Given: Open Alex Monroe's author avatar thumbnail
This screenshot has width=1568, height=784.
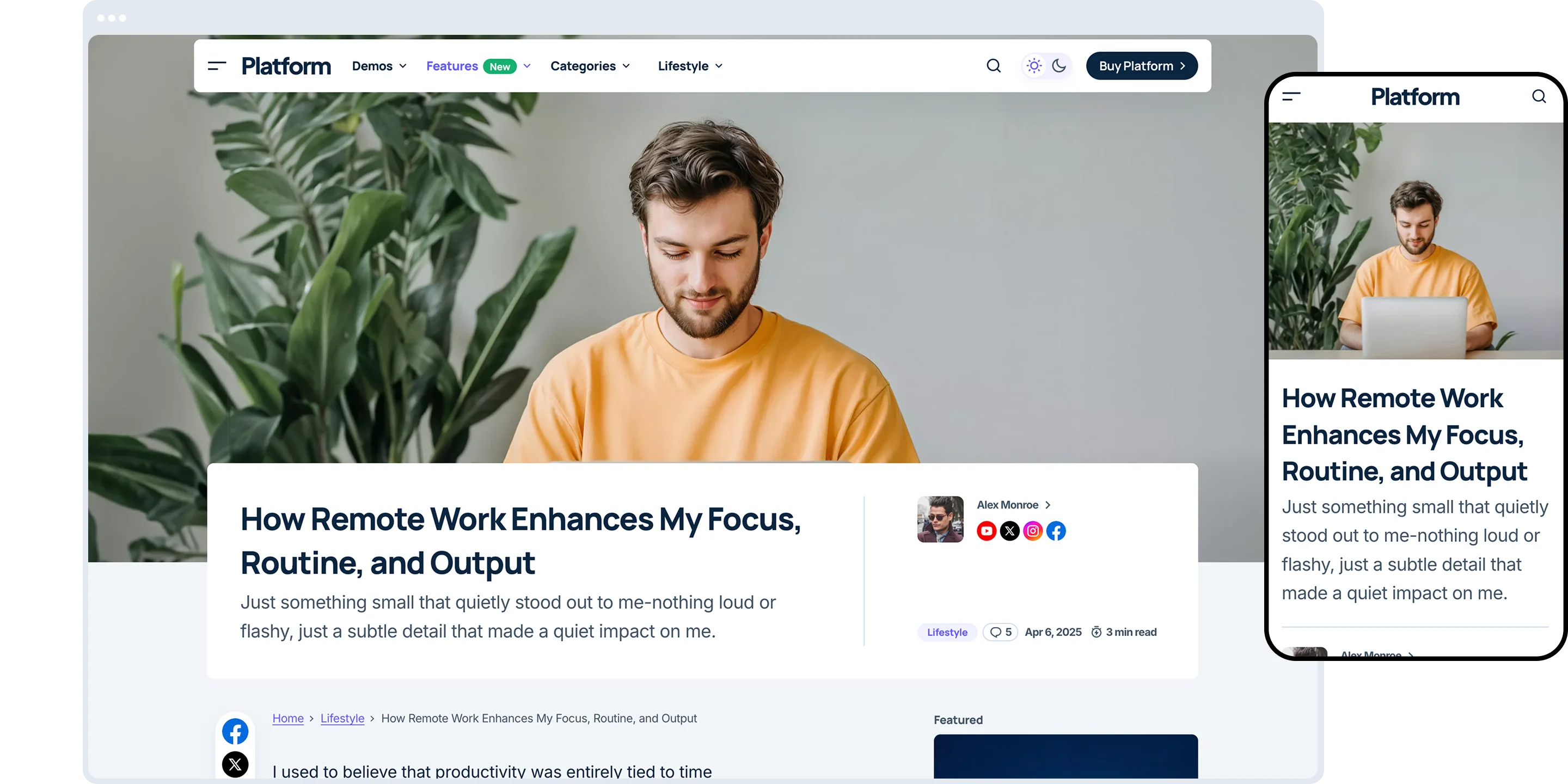Looking at the screenshot, I should (940, 519).
